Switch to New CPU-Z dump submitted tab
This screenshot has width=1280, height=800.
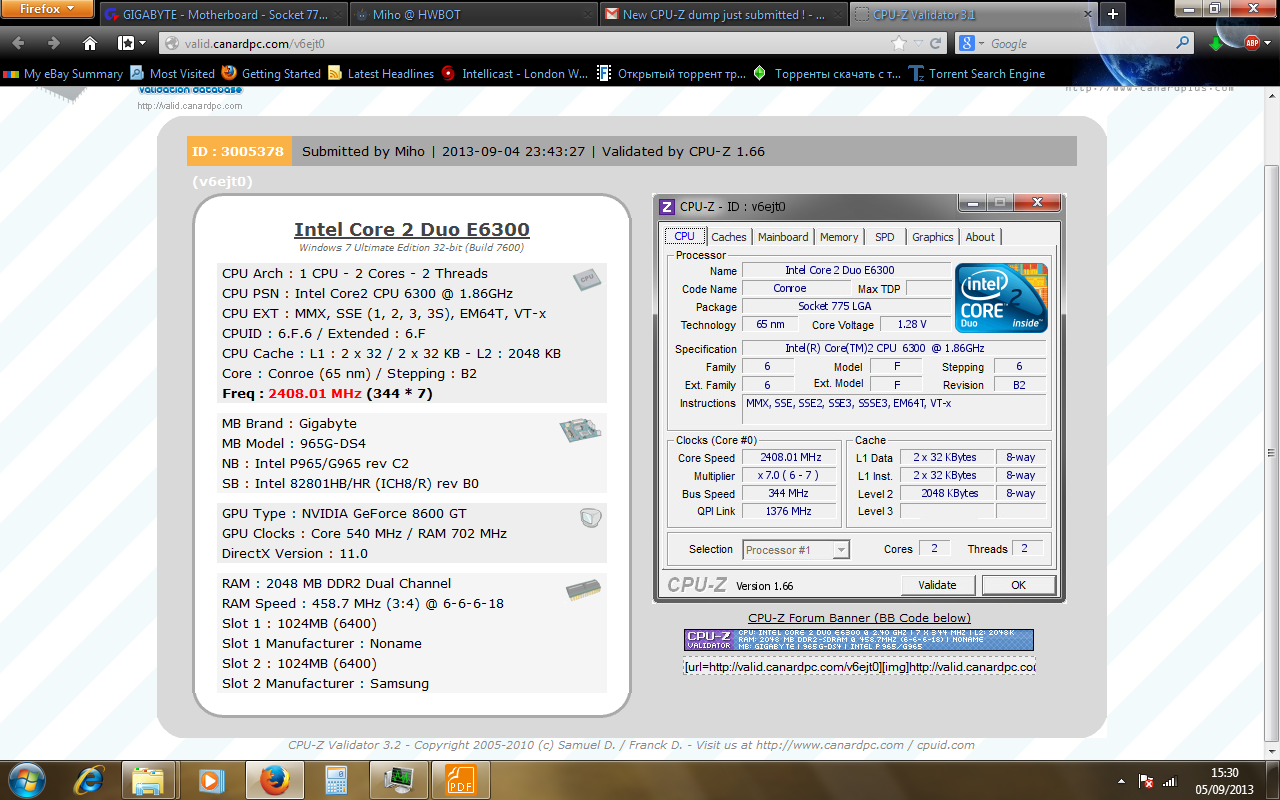(723, 15)
